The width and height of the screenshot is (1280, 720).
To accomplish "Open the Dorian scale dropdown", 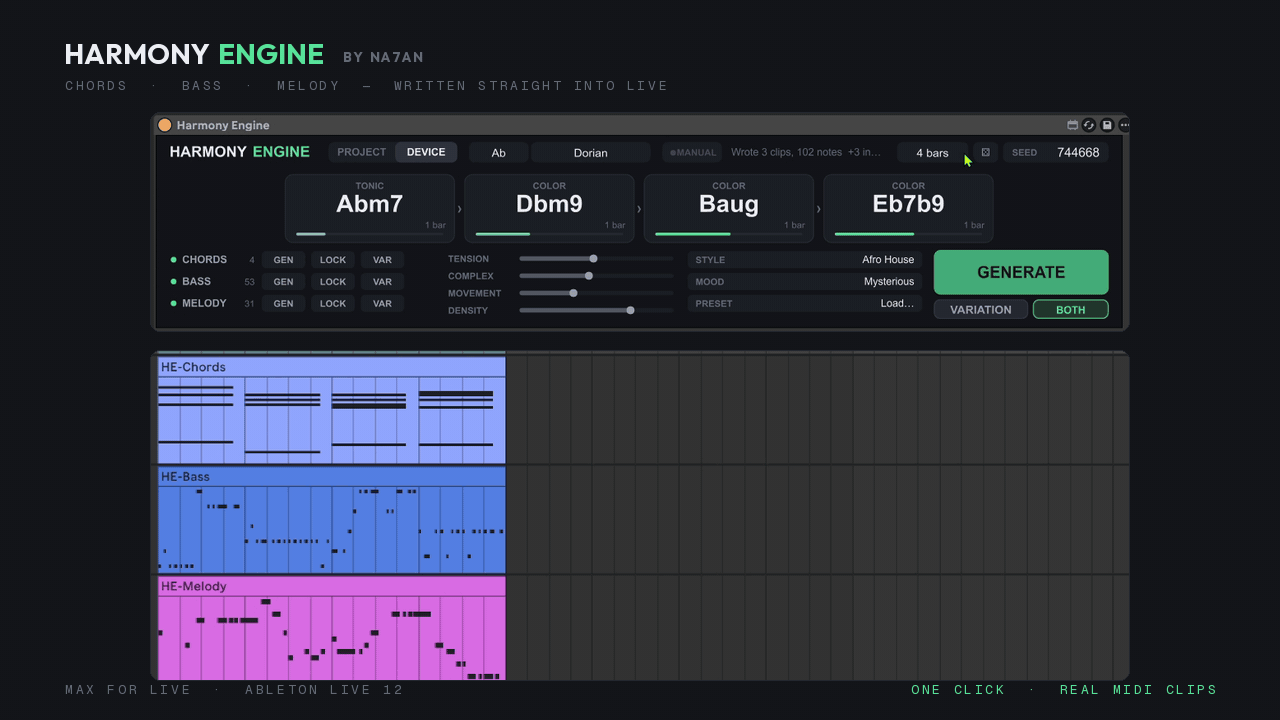I will (x=591, y=152).
